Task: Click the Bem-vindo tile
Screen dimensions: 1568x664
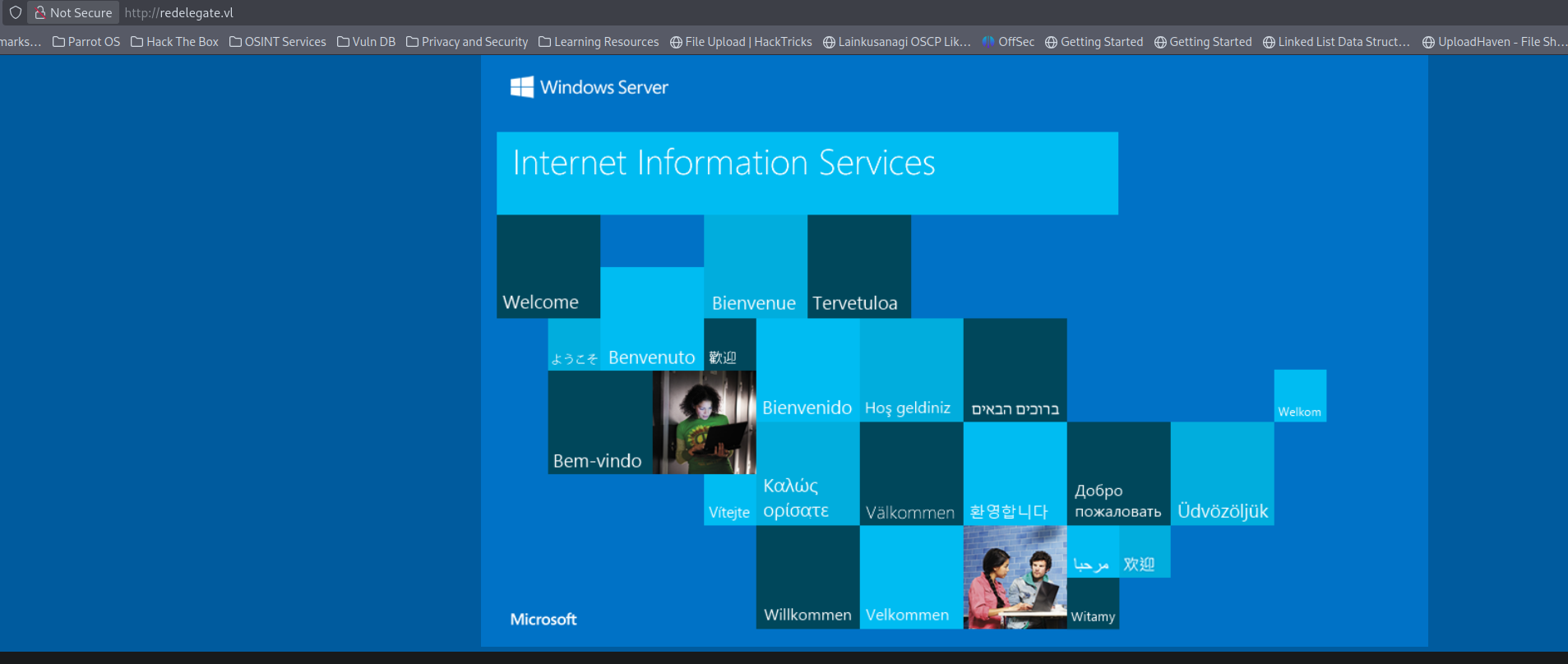Action: (600, 422)
